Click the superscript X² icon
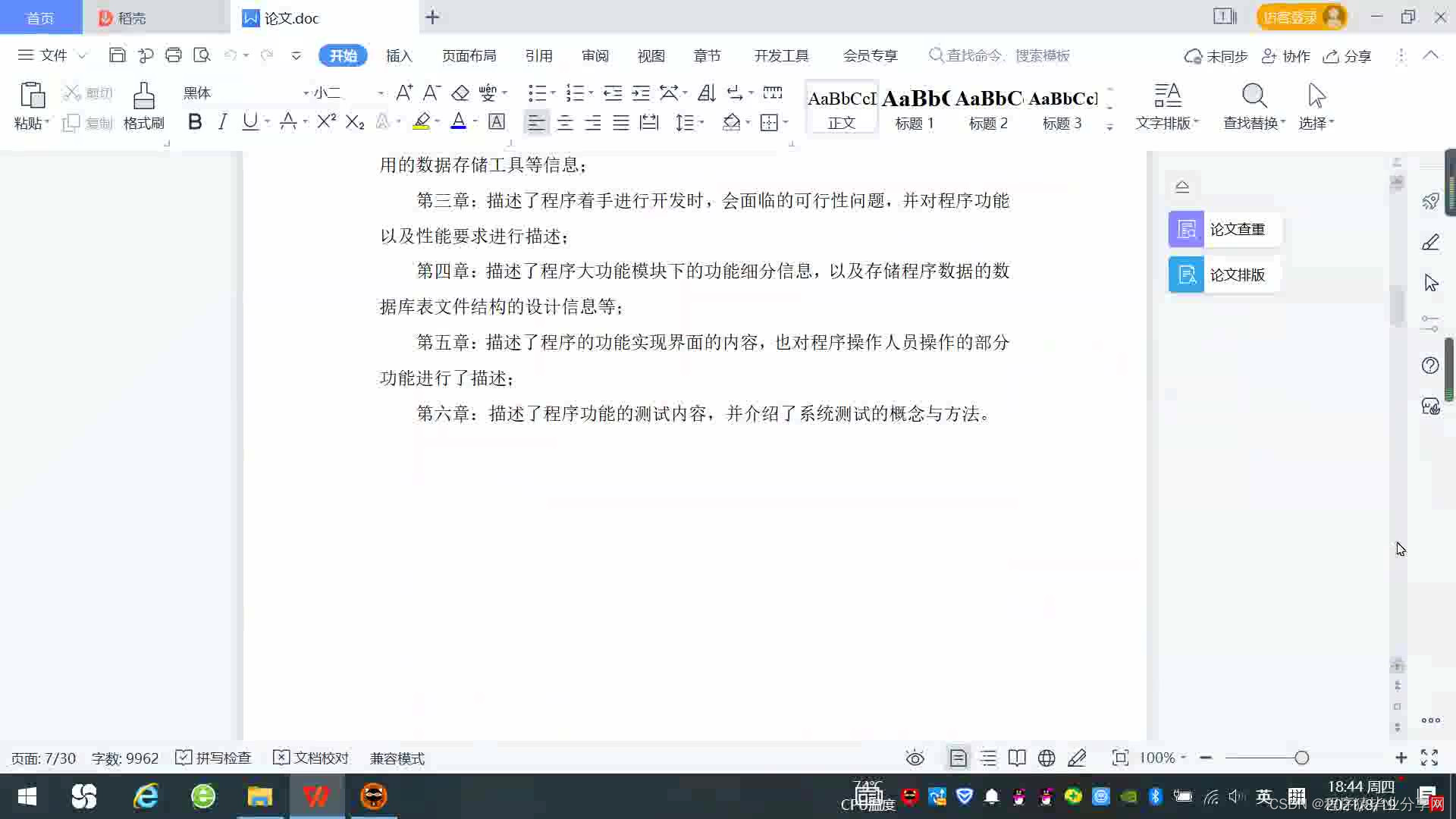Image resolution: width=1456 pixels, height=819 pixels. click(326, 122)
